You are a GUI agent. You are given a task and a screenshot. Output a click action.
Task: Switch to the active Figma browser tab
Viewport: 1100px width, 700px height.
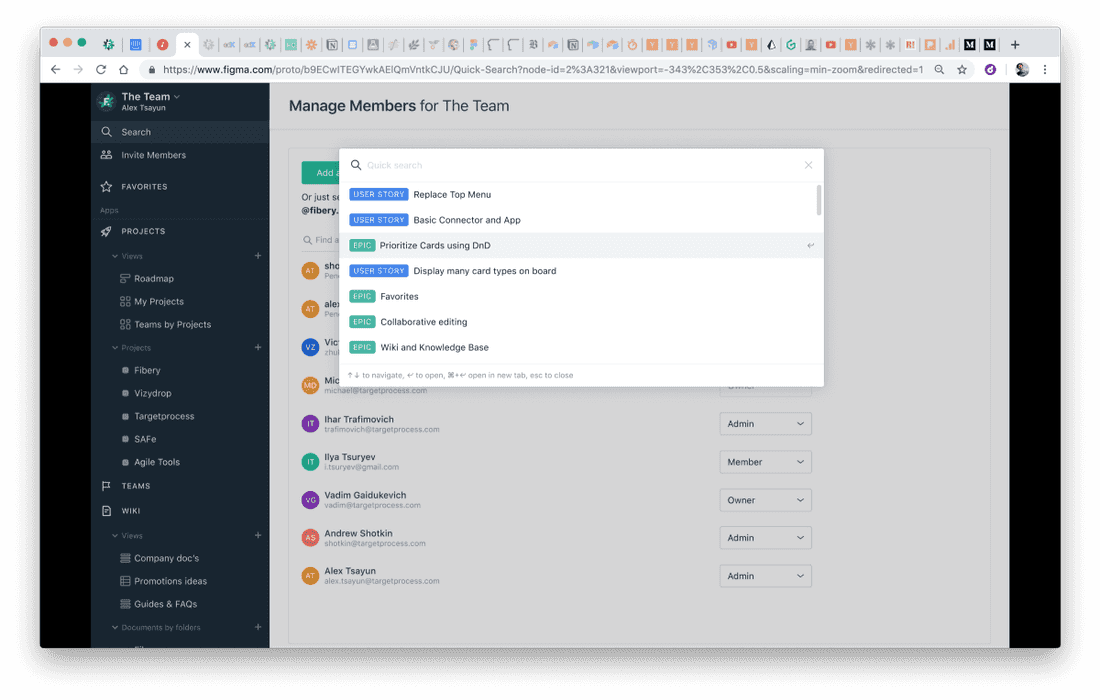[x=186, y=44]
